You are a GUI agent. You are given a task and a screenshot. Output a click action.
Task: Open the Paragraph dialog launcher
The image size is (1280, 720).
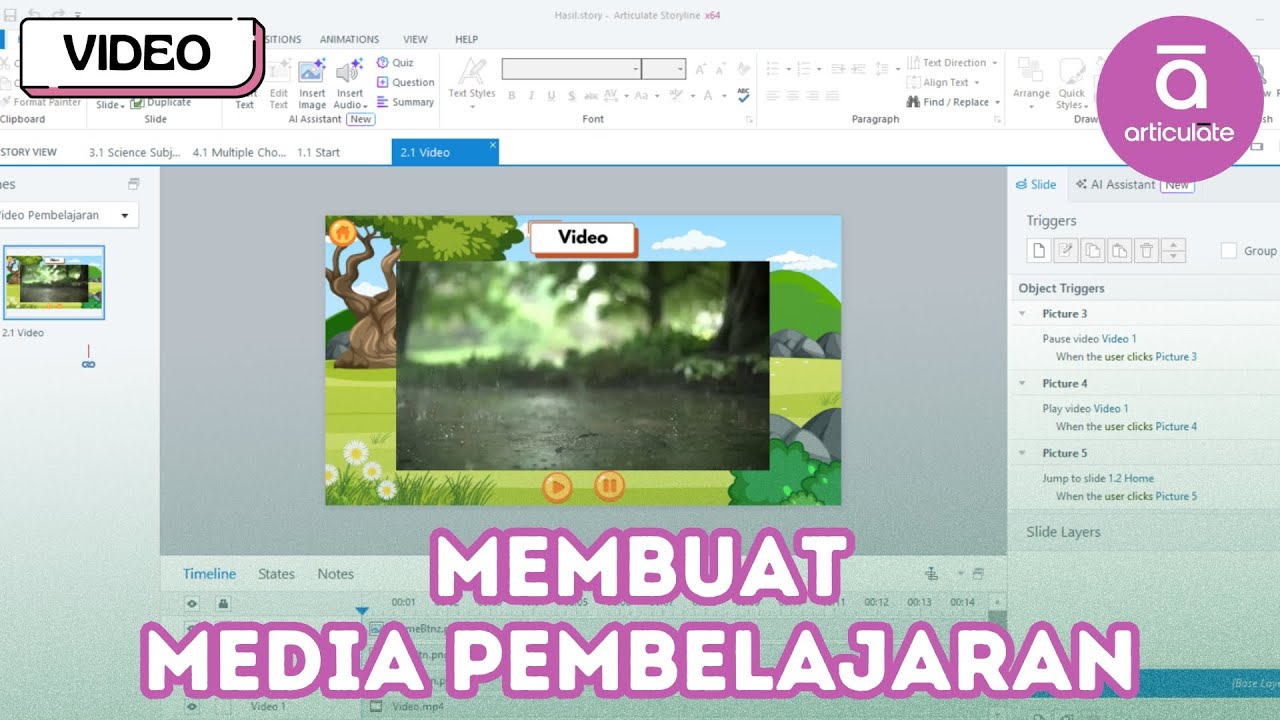tap(997, 119)
